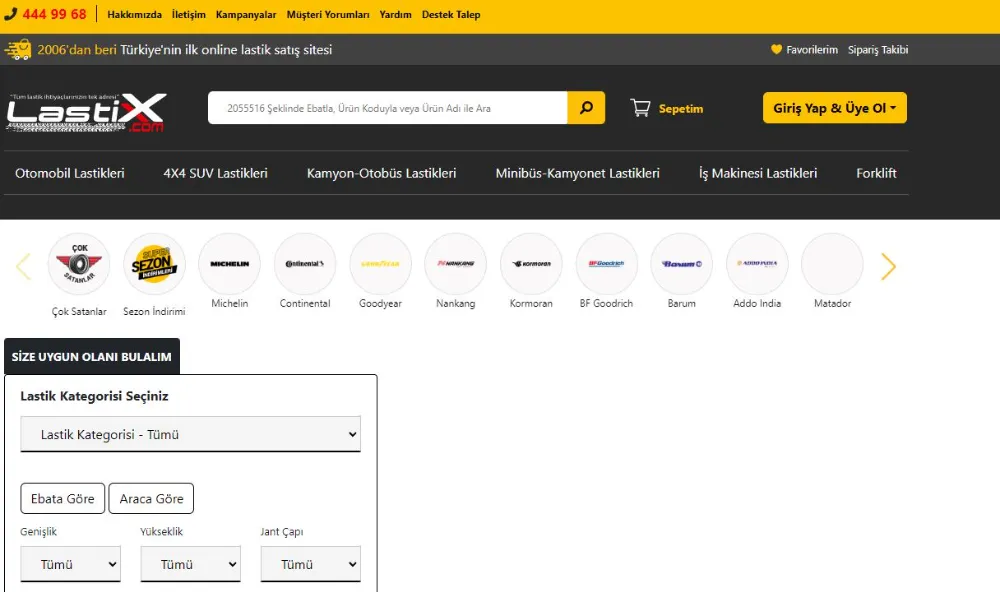Viewport: 1000px width, 592px height.
Task: Switch to Ebata Göre tab
Action: (x=62, y=498)
